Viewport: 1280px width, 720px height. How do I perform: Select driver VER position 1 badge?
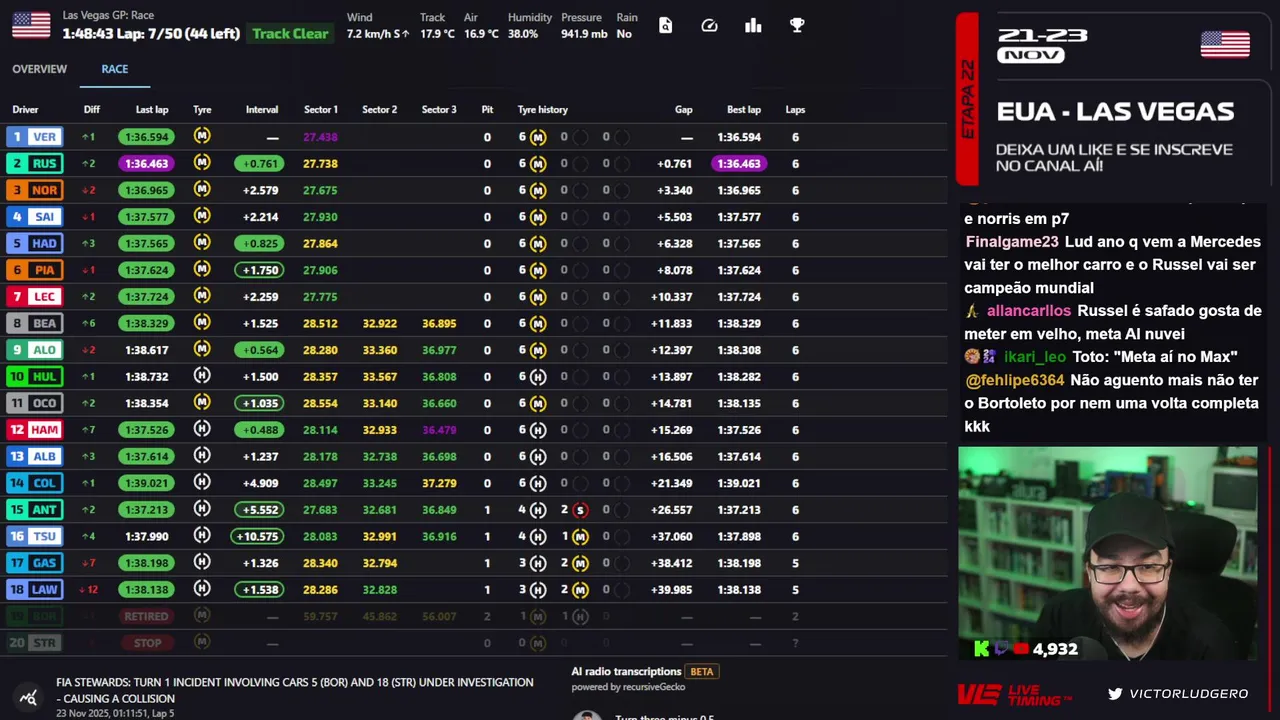pos(34,137)
